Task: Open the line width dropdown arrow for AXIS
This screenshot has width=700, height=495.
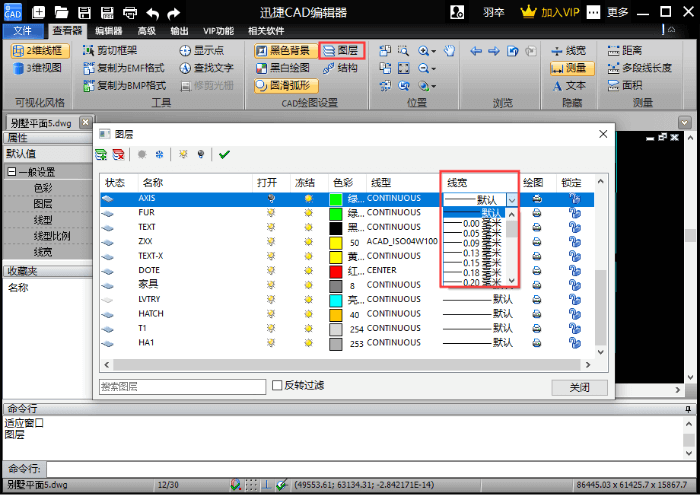Action: click(512, 200)
